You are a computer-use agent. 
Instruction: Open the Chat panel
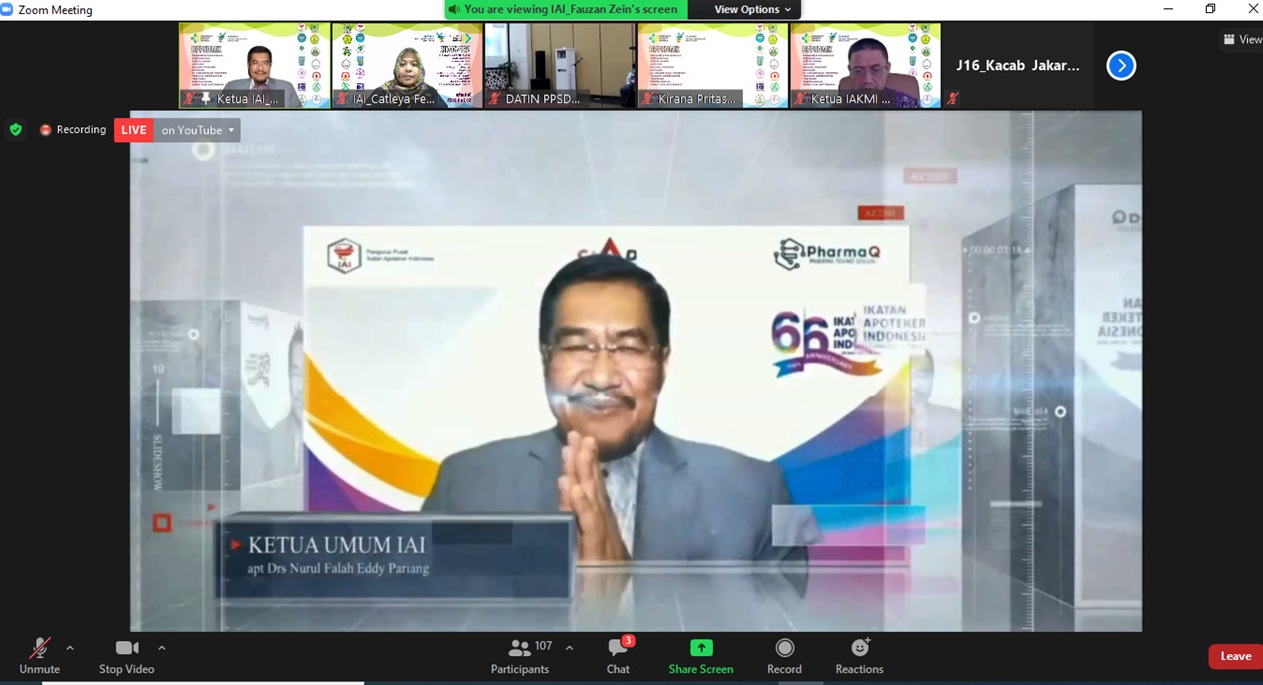click(x=618, y=656)
